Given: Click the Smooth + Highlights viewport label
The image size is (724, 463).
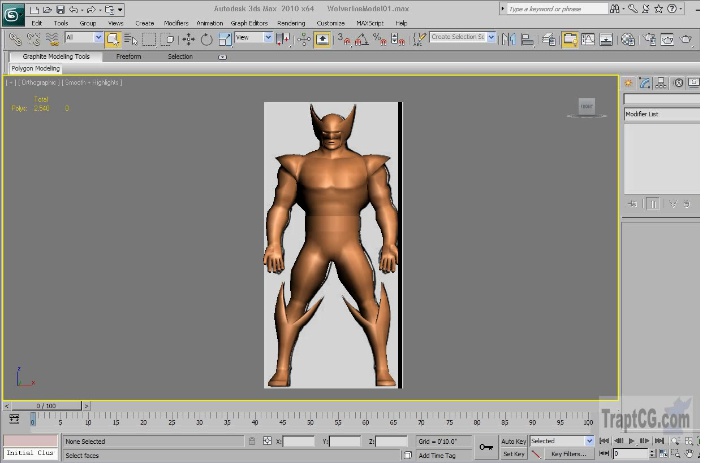Looking at the screenshot, I should [92, 83].
